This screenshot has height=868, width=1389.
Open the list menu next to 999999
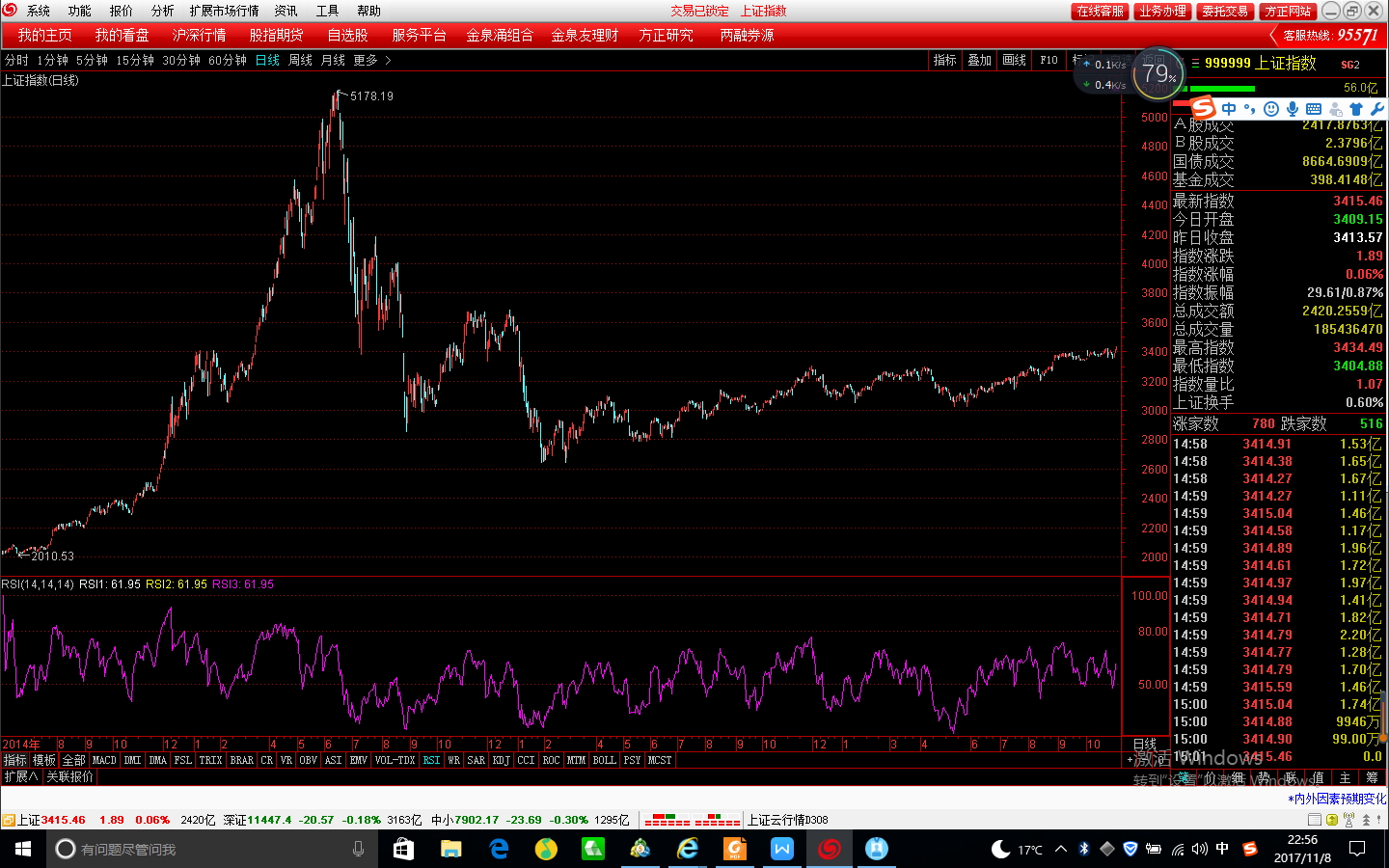click(x=1195, y=63)
